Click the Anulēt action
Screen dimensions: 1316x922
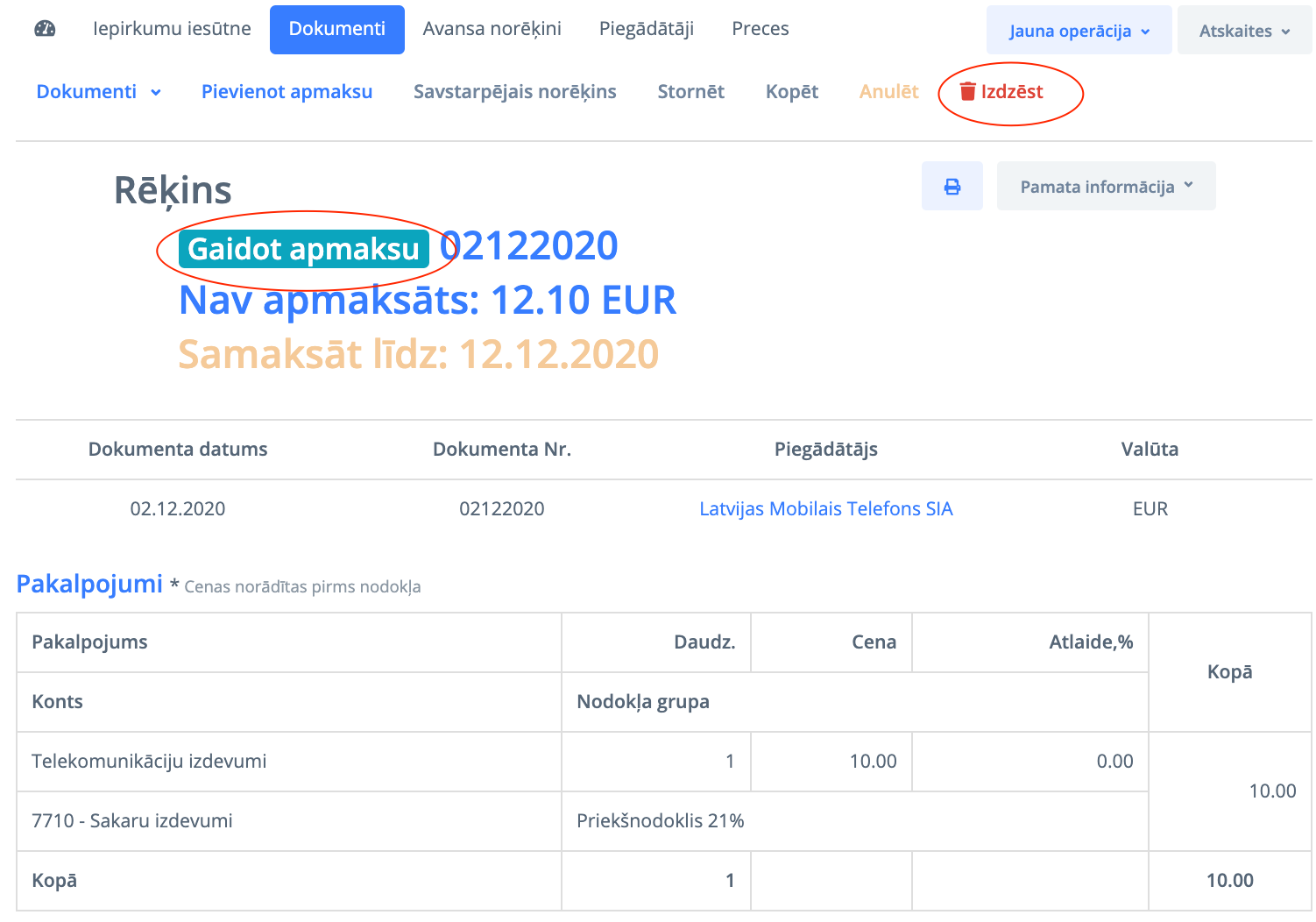[888, 92]
